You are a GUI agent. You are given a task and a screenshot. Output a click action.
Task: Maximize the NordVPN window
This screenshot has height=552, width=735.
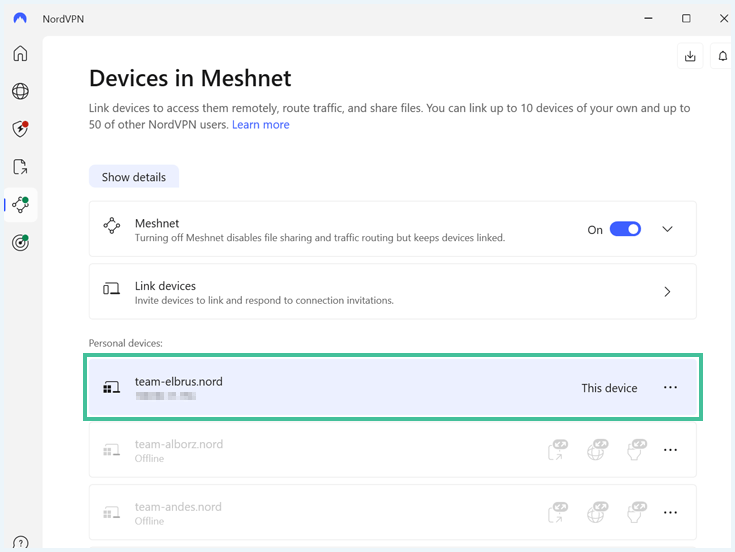686,18
